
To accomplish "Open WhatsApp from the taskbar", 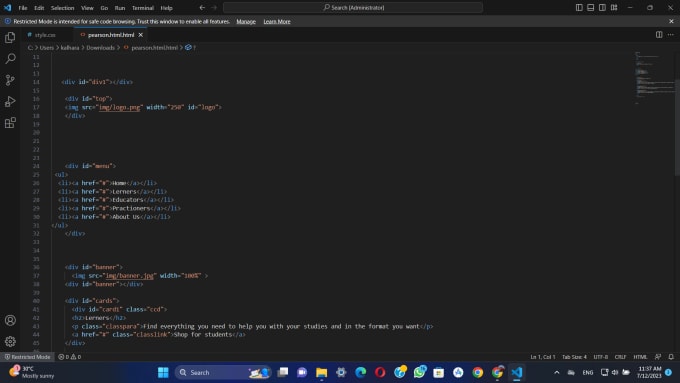I will pyautogui.click(x=419, y=373).
